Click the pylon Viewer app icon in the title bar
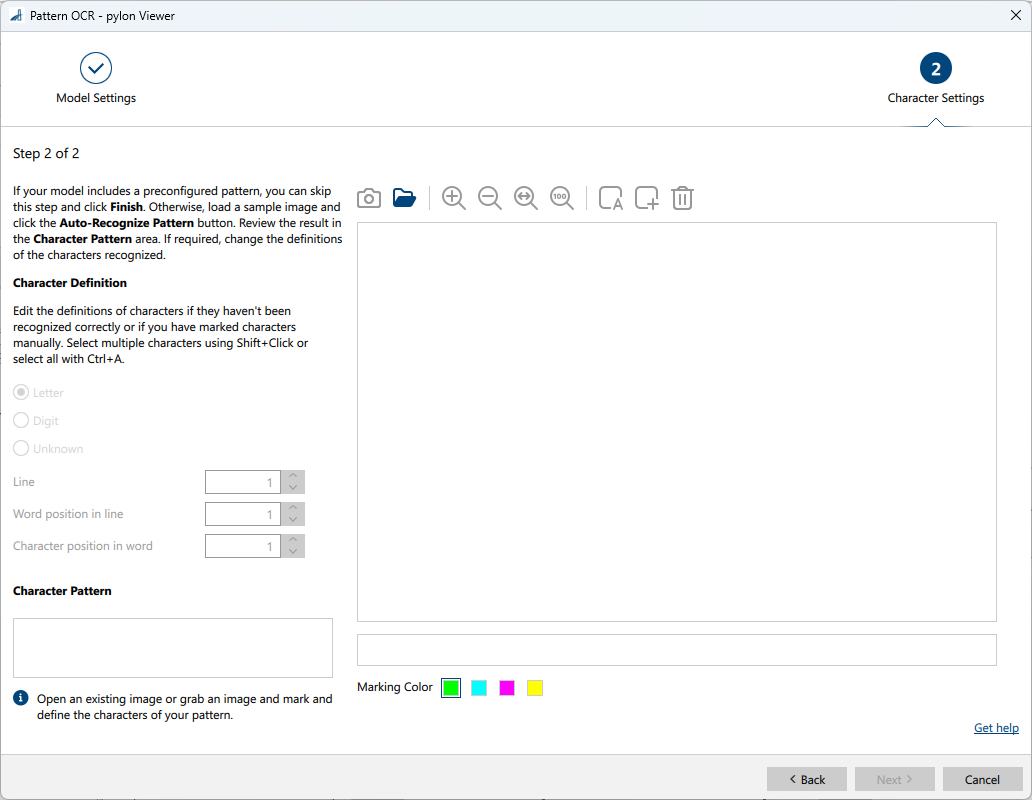The width and height of the screenshot is (1032, 800). tap(16, 15)
